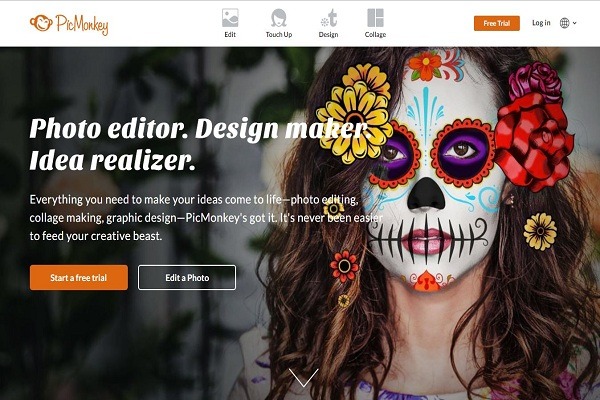The height and width of the screenshot is (400, 600).
Task: Click the scroll-down chevron arrow
Action: 303,377
